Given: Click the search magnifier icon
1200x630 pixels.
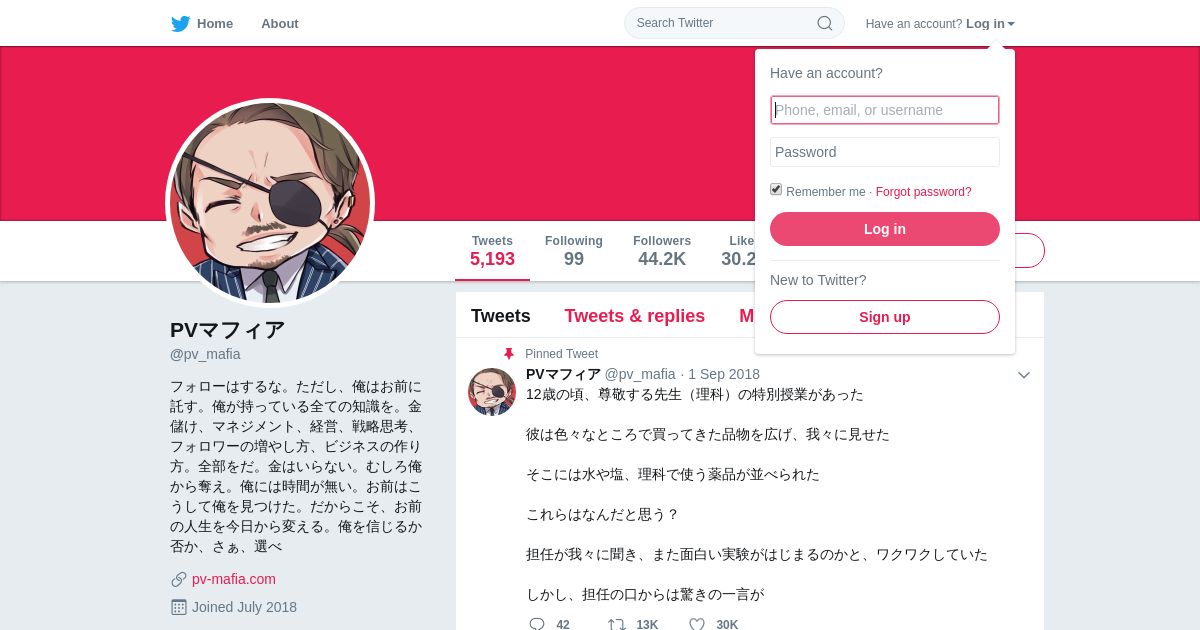Looking at the screenshot, I should (825, 23).
